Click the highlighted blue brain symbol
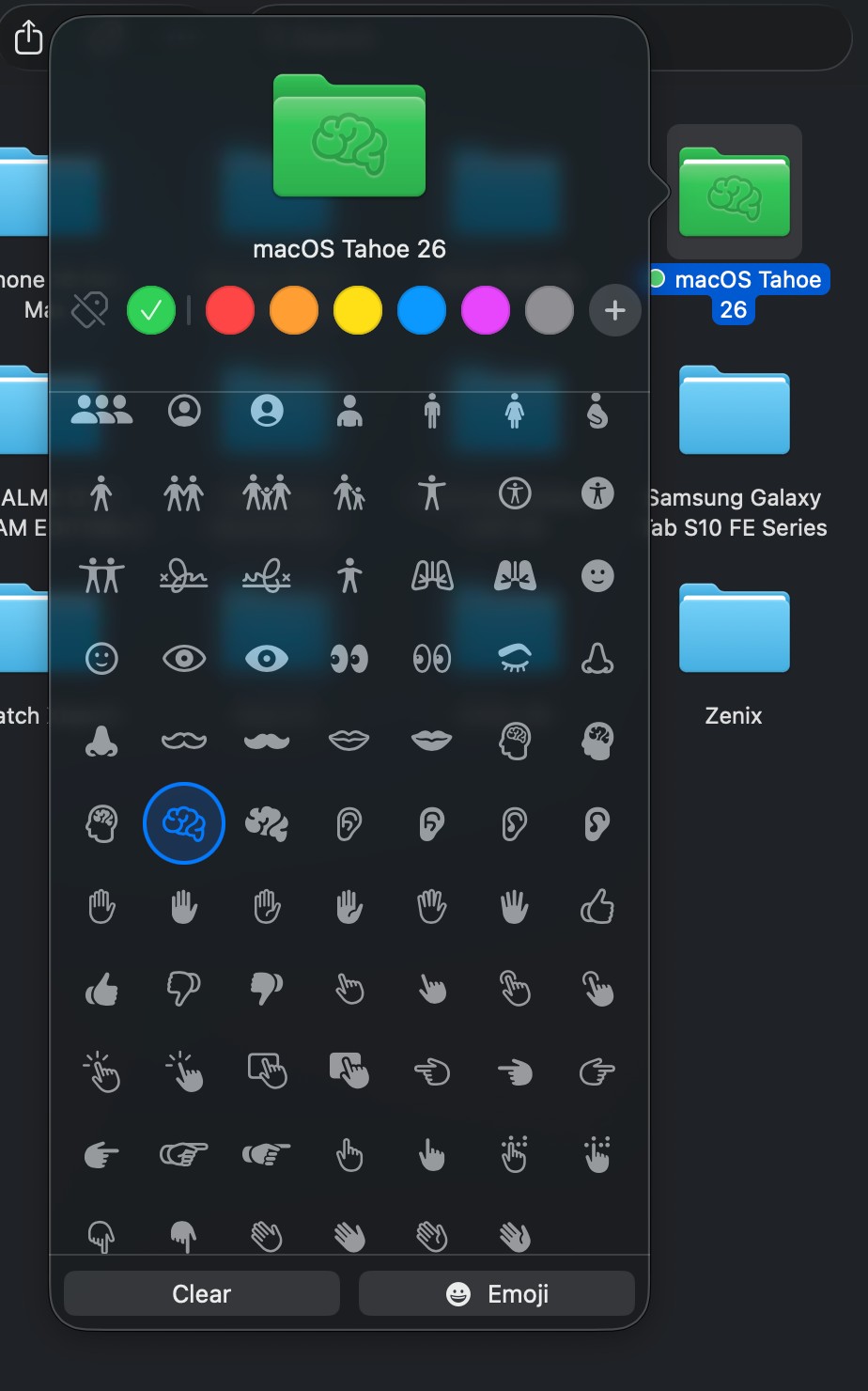The height and width of the screenshot is (1391, 868). point(184,823)
